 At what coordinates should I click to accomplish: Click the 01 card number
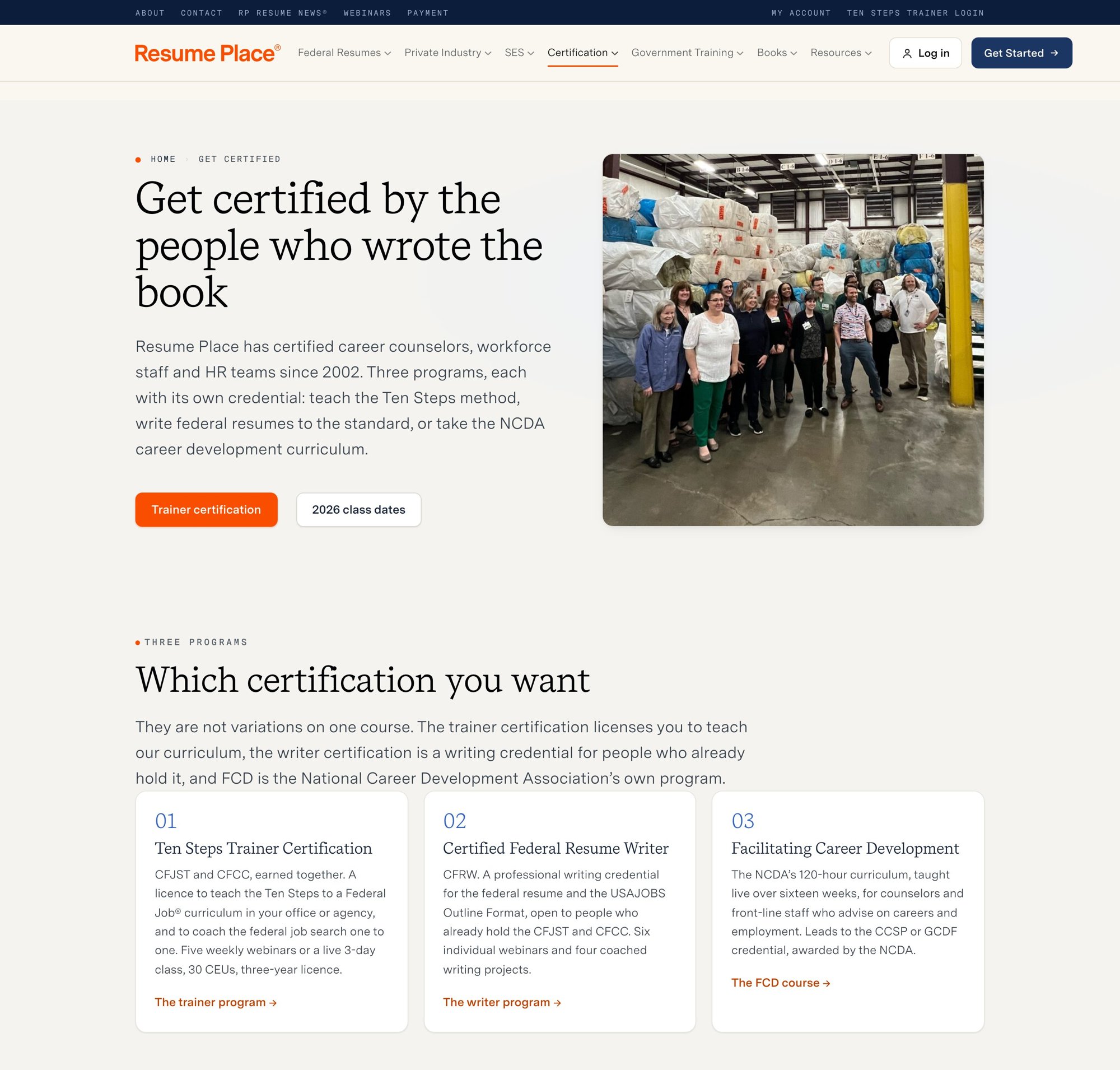166,821
